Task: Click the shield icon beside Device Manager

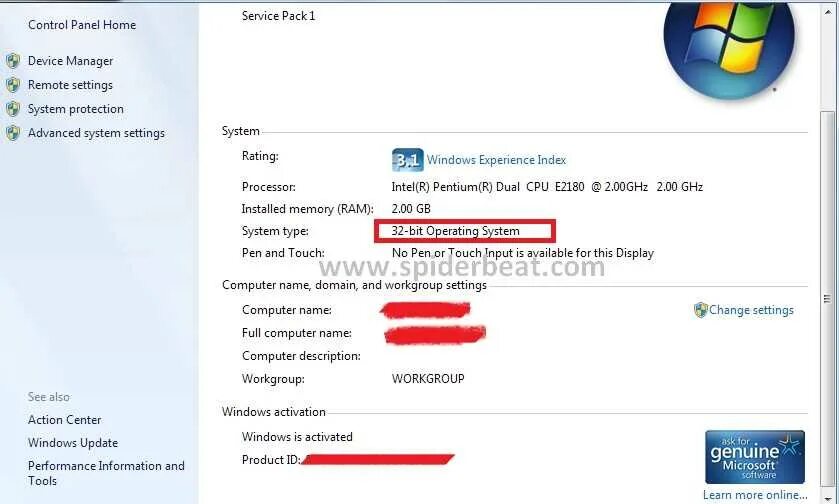Action: pos(13,61)
